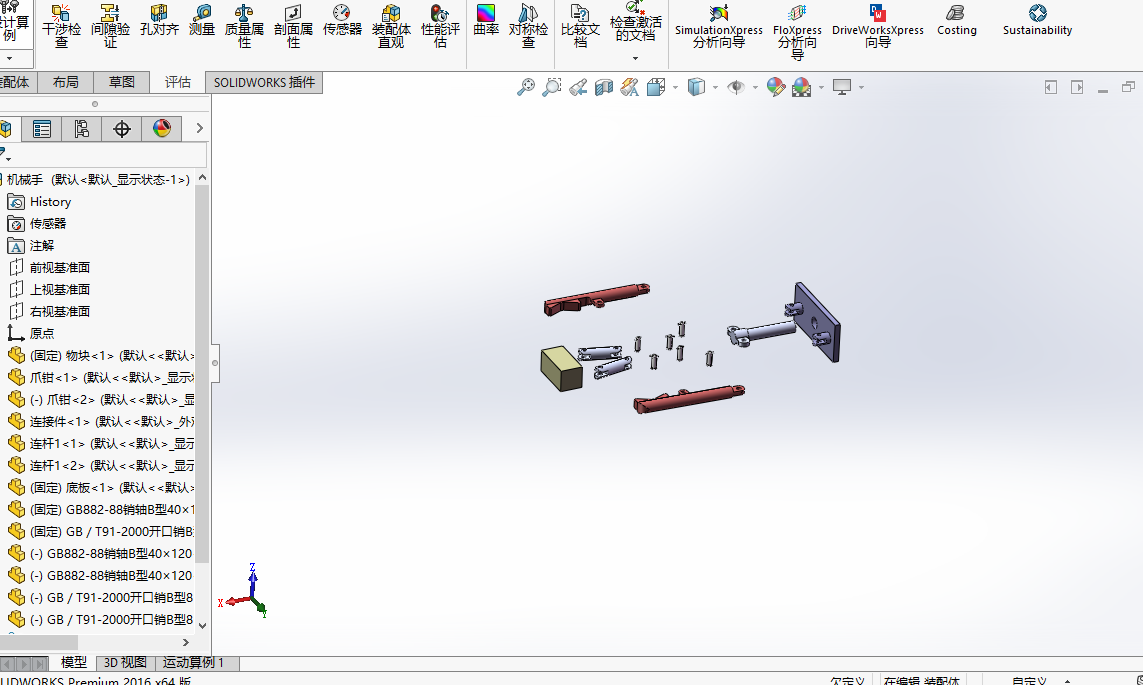Click Edit Appearance color ball icon
The width and height of the screenshot is (1143, 685).
776,87
